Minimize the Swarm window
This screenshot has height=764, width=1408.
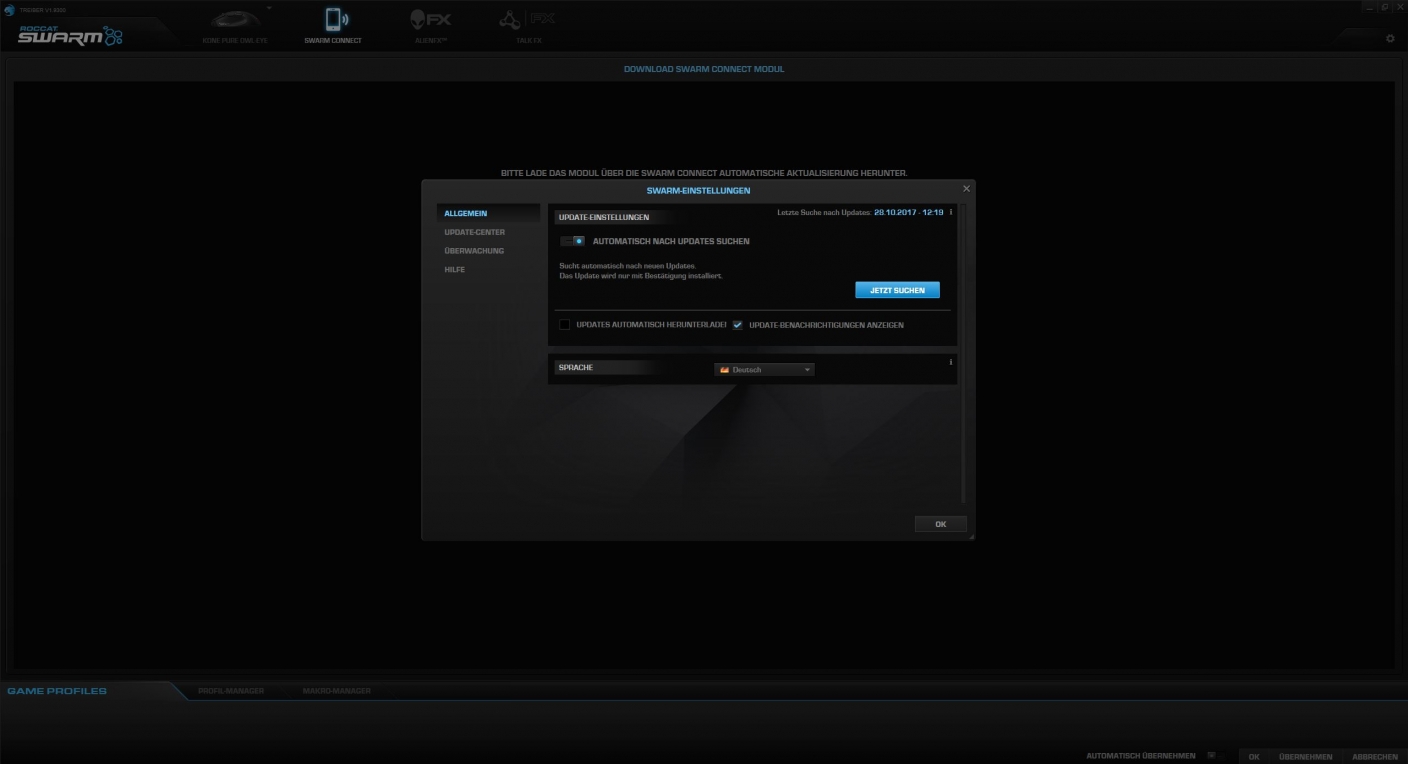[x=1369, y=7]
